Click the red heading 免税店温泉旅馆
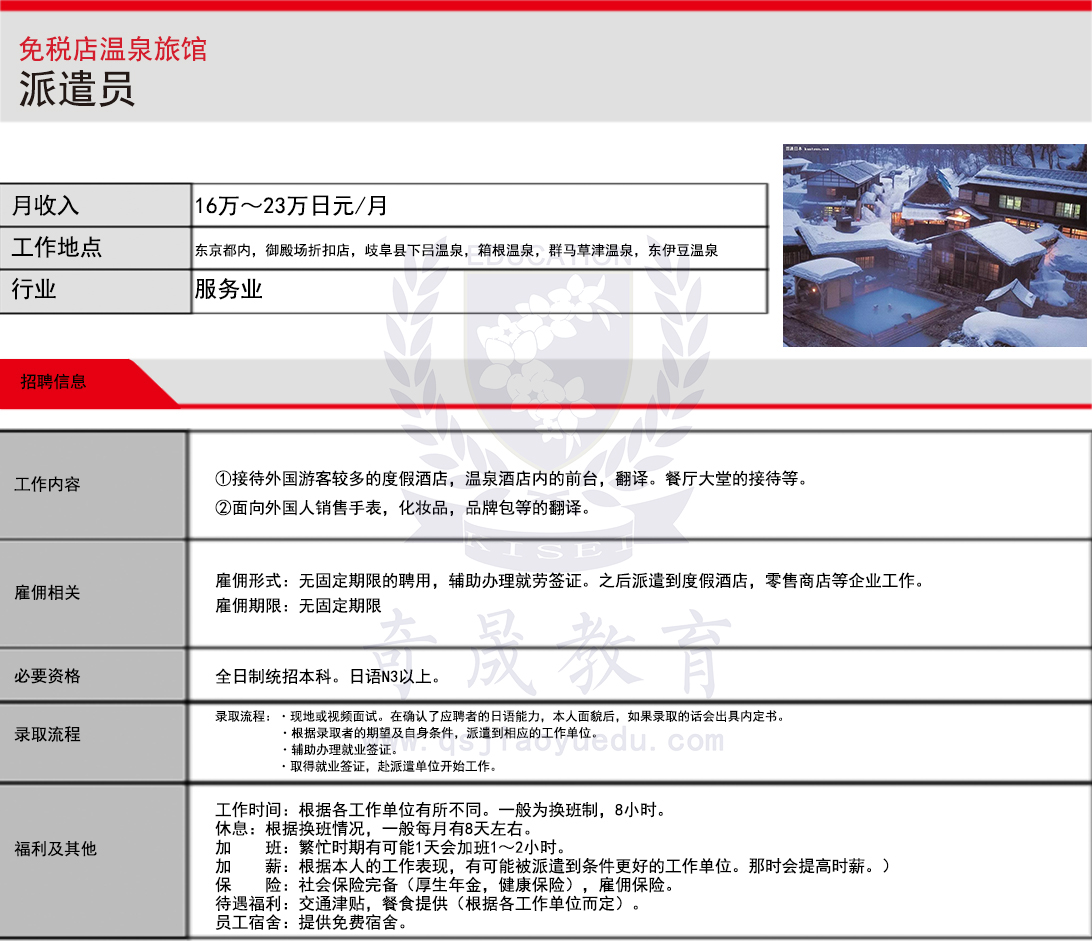The height and width of the screenshot is (941, 1092). click(x=113, y=49)
